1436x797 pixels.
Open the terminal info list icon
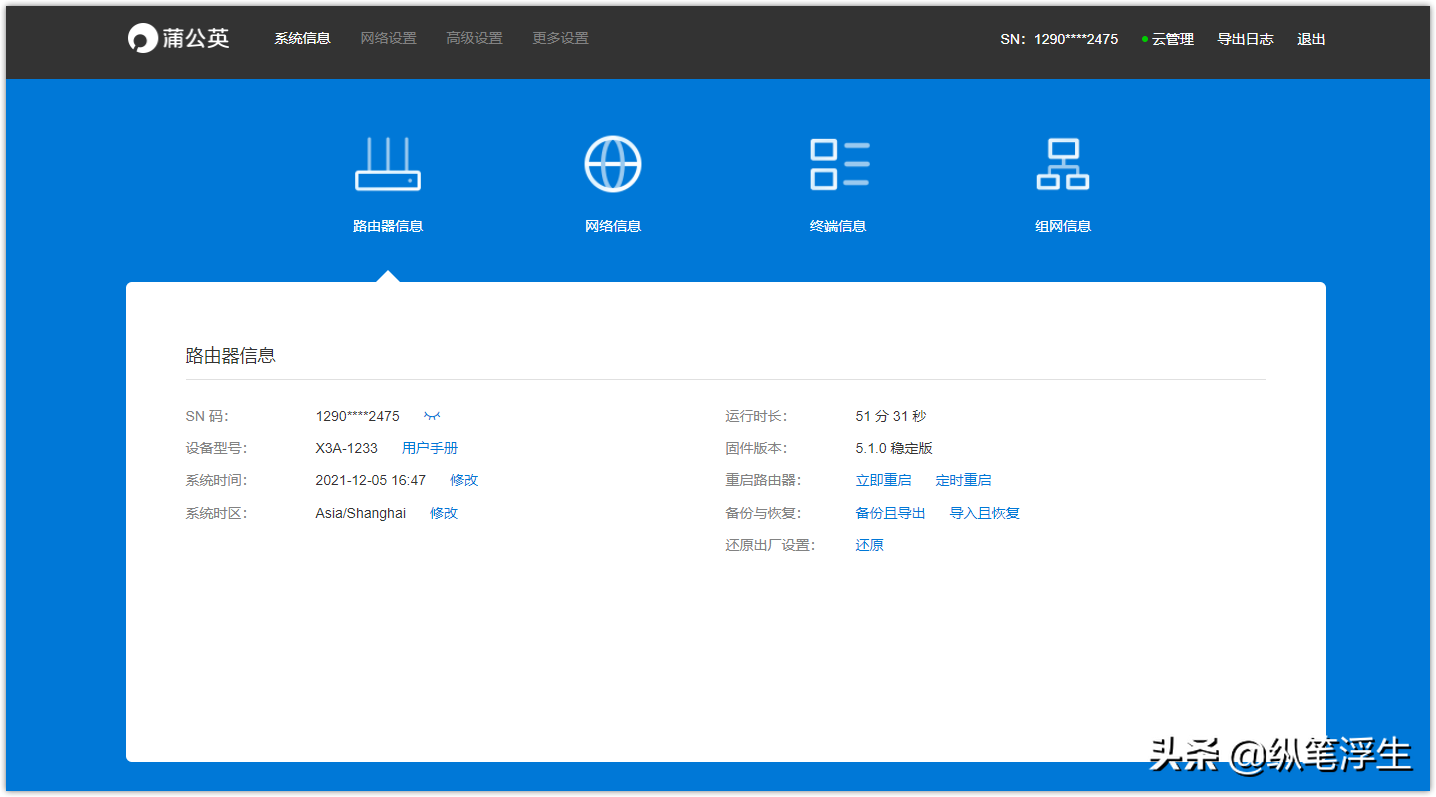(x=839, y=165)
